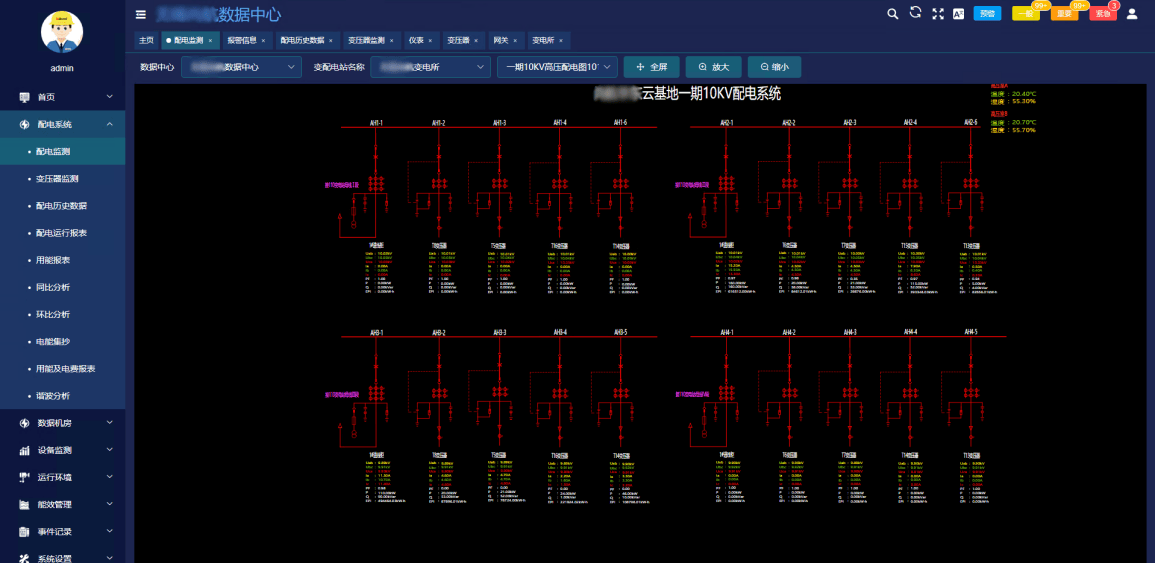Click the 系统设置 wrench icon
Image resolution: width=1155 pixels, height=563 pixels.
(24, 559)
